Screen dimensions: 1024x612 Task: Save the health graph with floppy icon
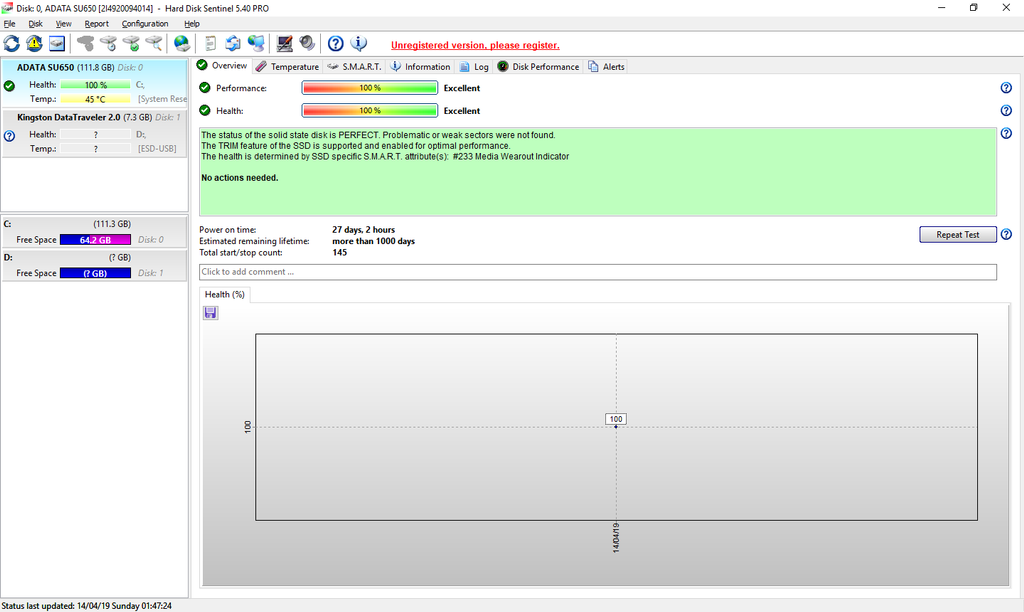click(210, 313)
